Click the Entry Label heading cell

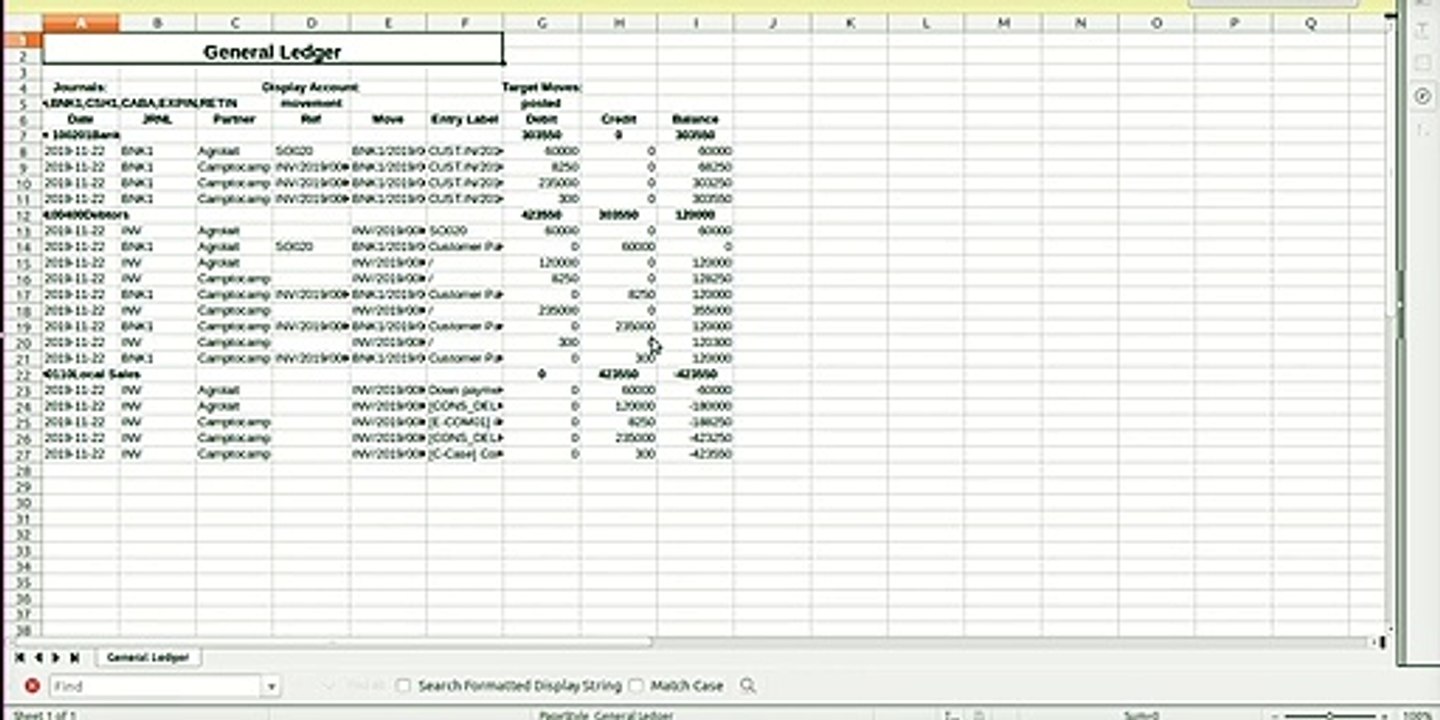point(465,119)
